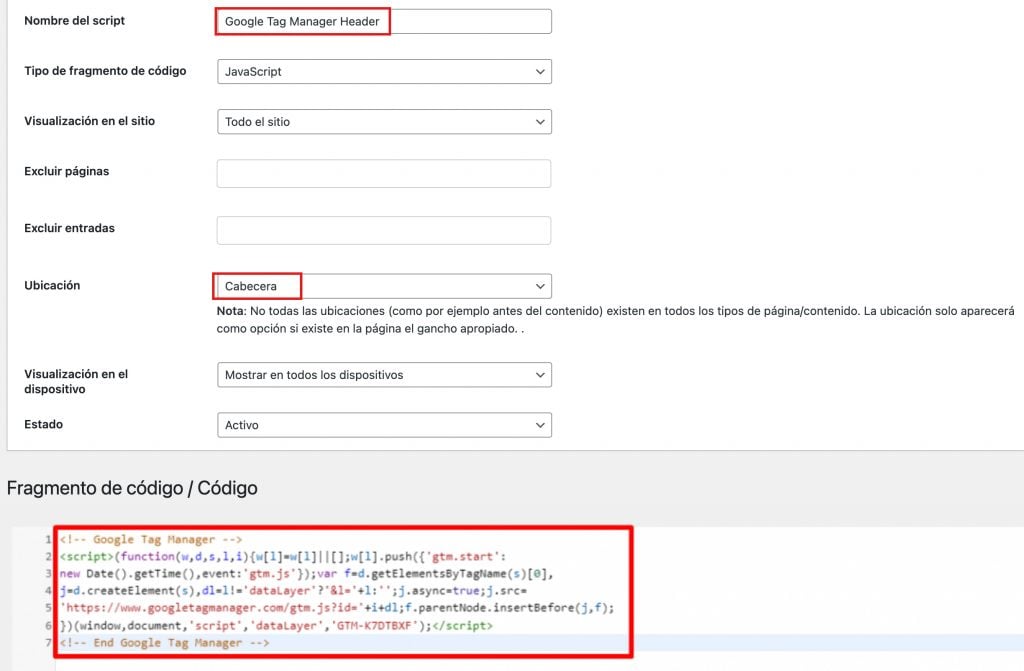Click the chevron arrow of Todo el sitio select

pos(540,122)
